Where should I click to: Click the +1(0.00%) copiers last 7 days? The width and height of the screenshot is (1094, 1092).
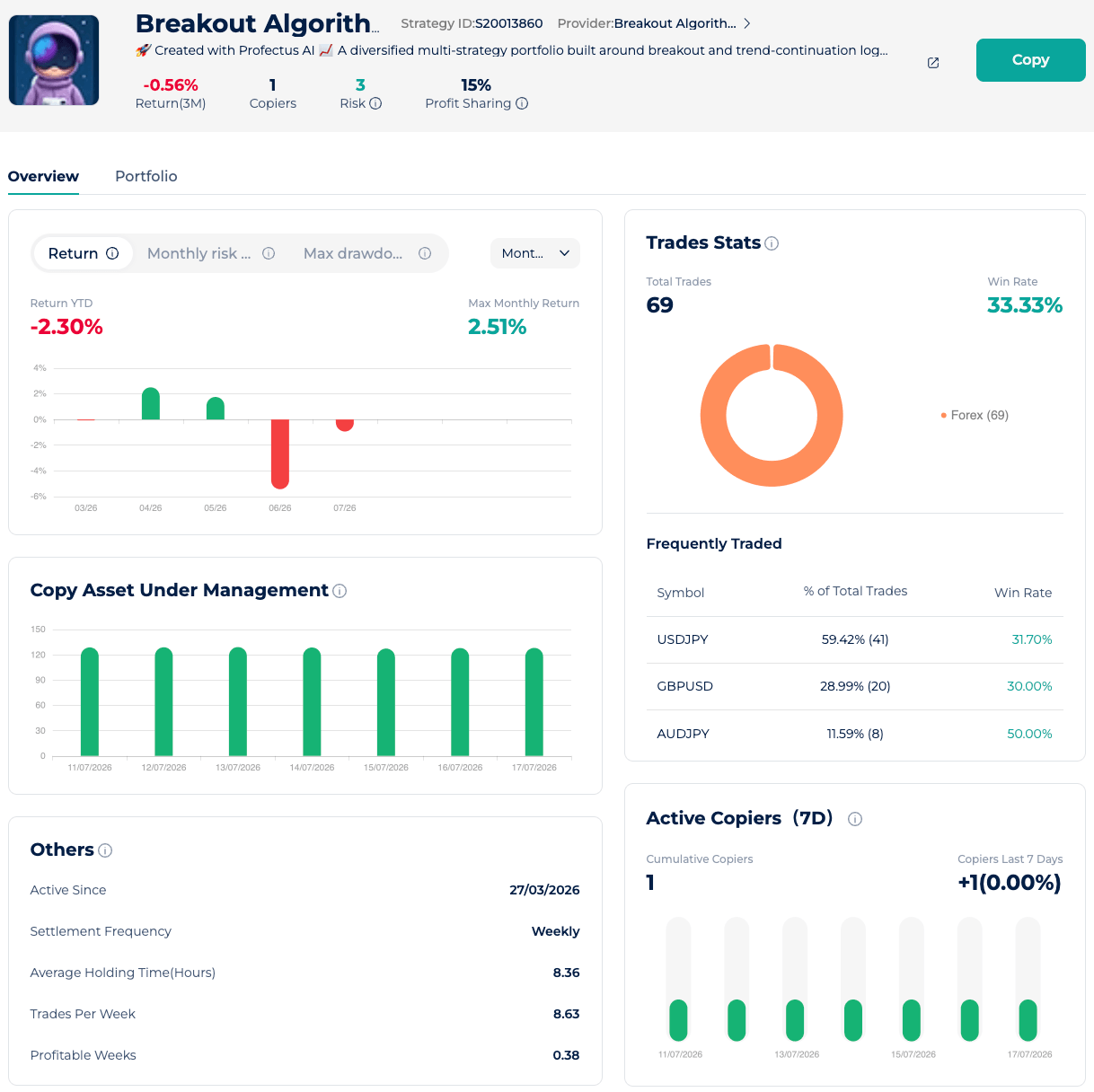1010,883
